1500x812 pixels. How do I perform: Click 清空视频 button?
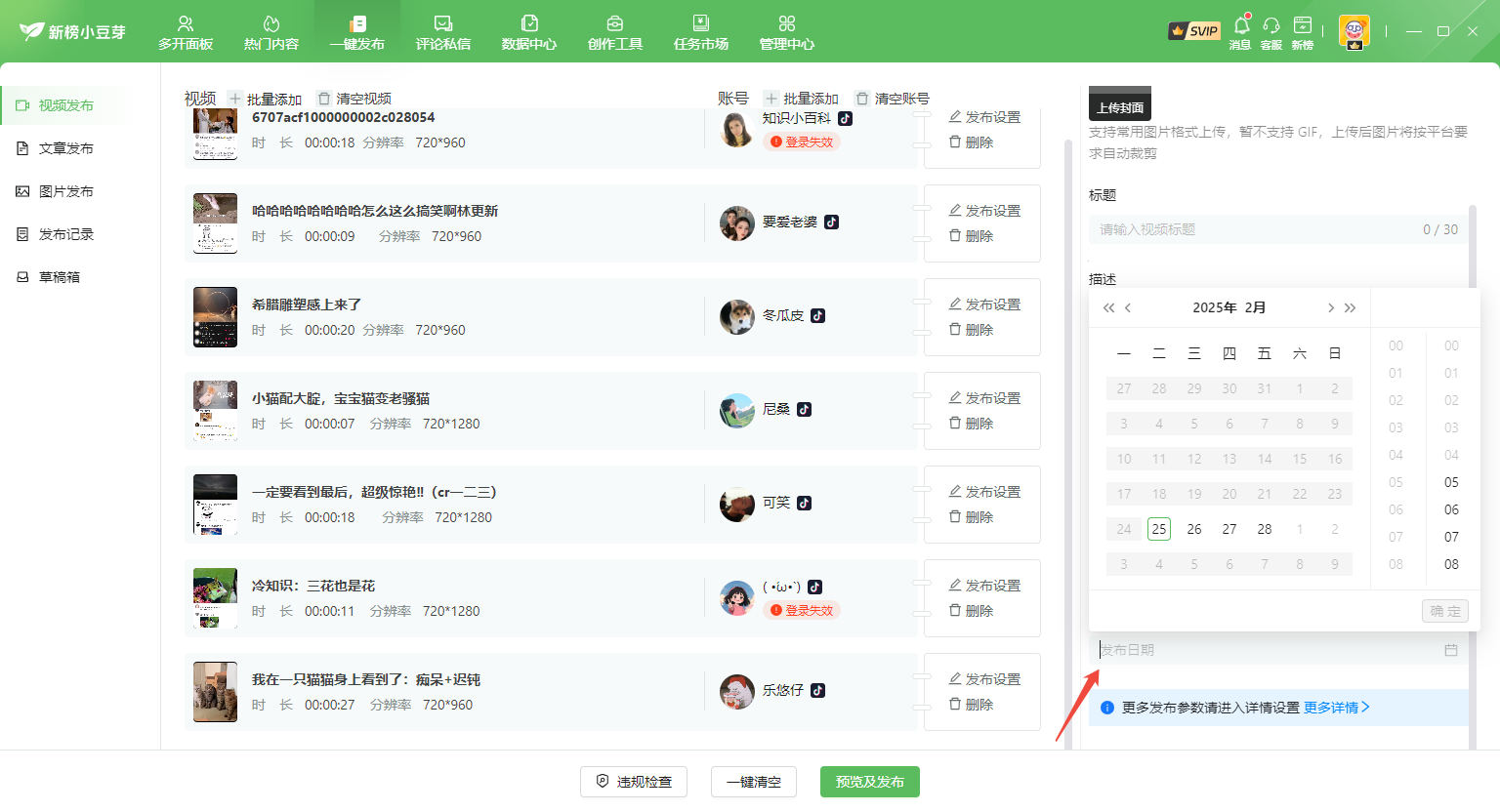[354, 99]
